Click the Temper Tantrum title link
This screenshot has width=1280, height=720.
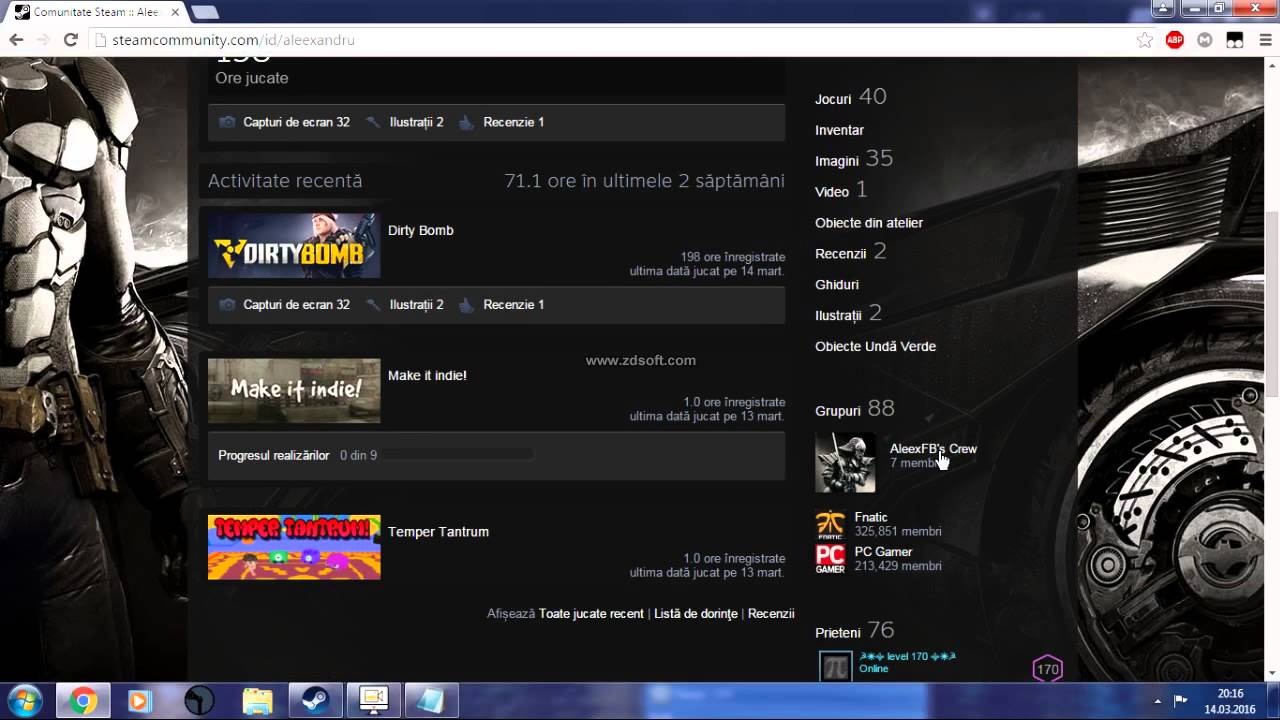[x=438, y=531]
